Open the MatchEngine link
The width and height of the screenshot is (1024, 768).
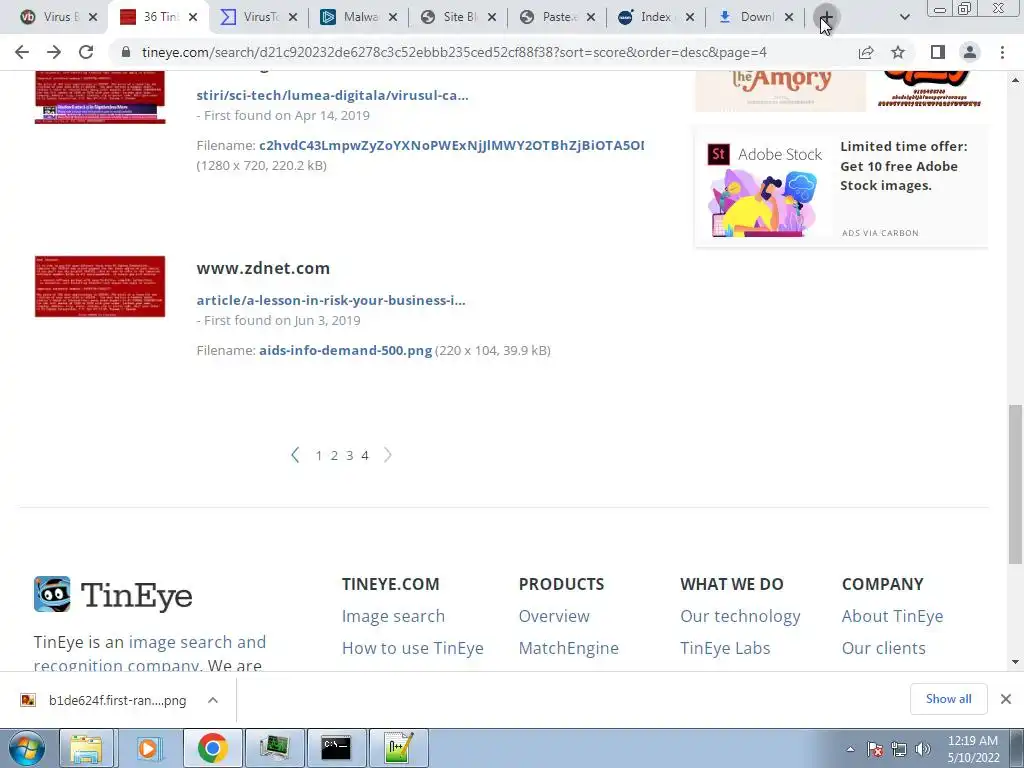[569, 648]
